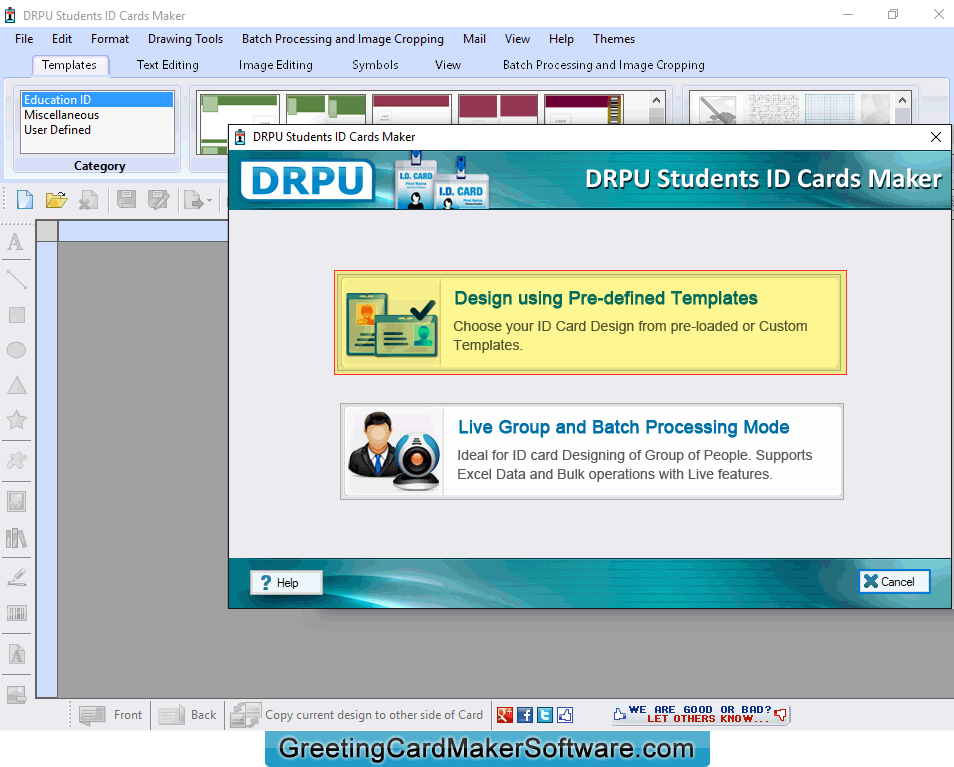
Task: Open the Format menu
Action: point(110,39)
